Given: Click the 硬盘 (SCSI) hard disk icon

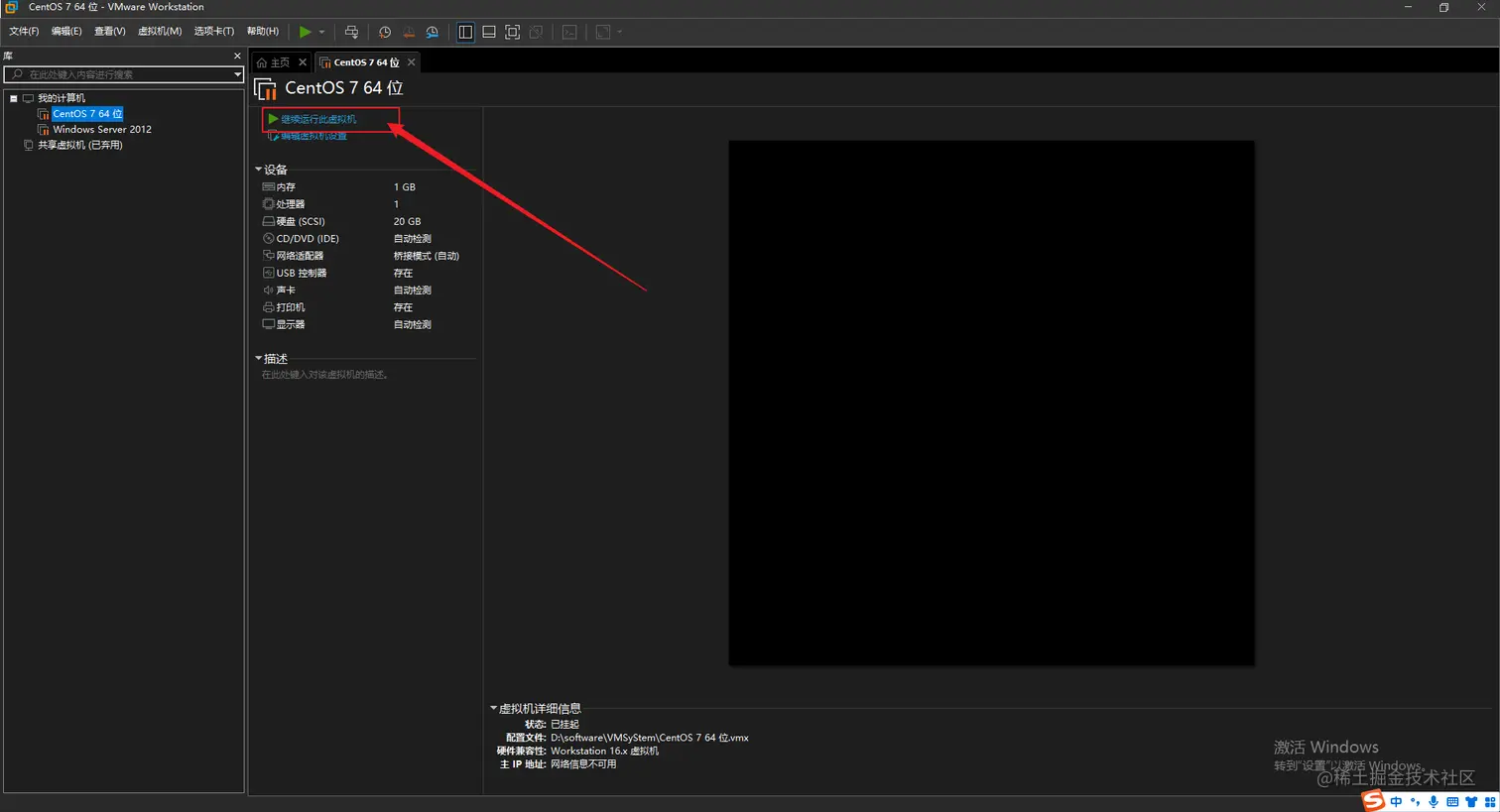Looking at the screenshot, I should [268, 221].
